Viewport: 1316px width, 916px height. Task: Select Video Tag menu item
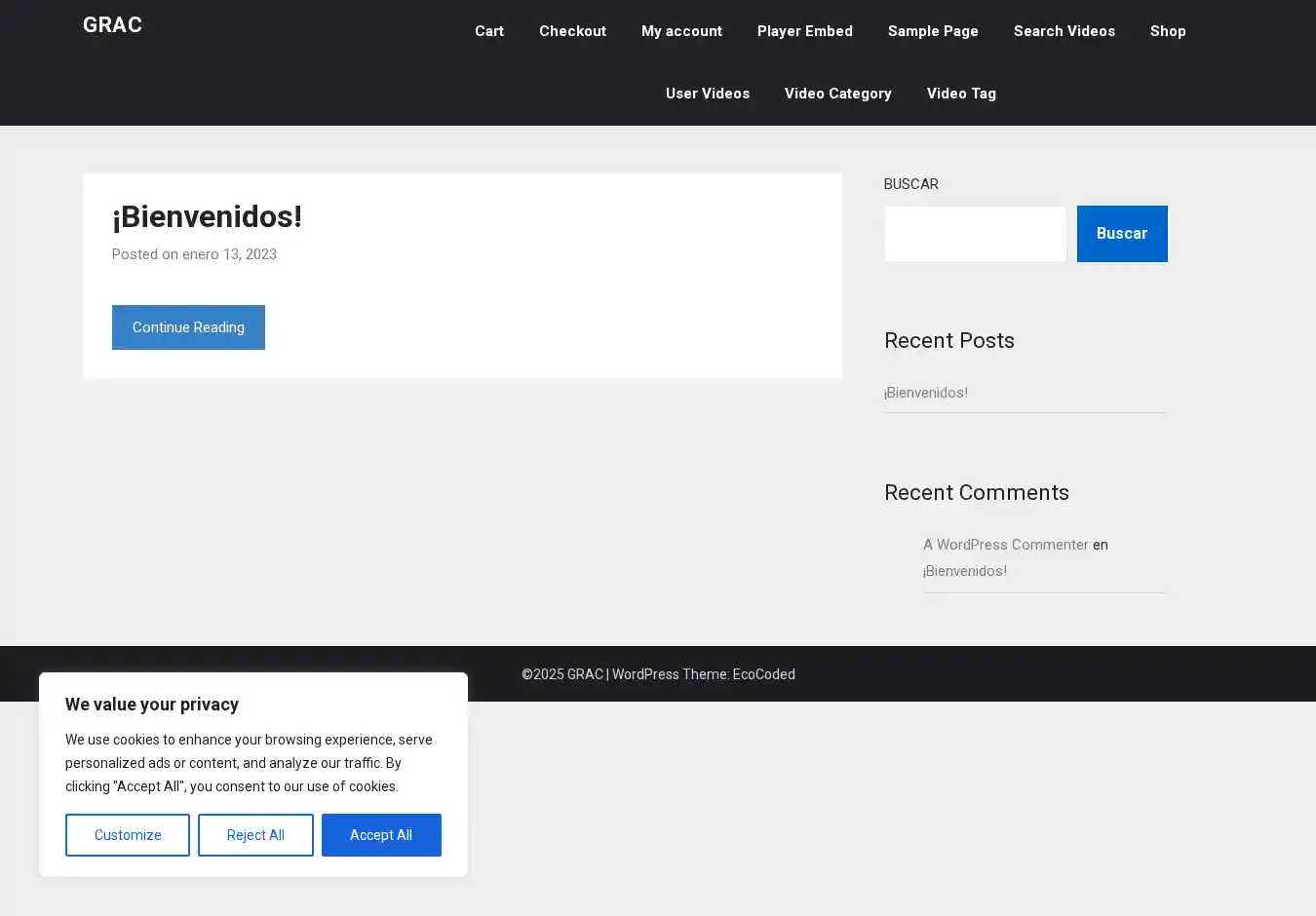(960, 94)
